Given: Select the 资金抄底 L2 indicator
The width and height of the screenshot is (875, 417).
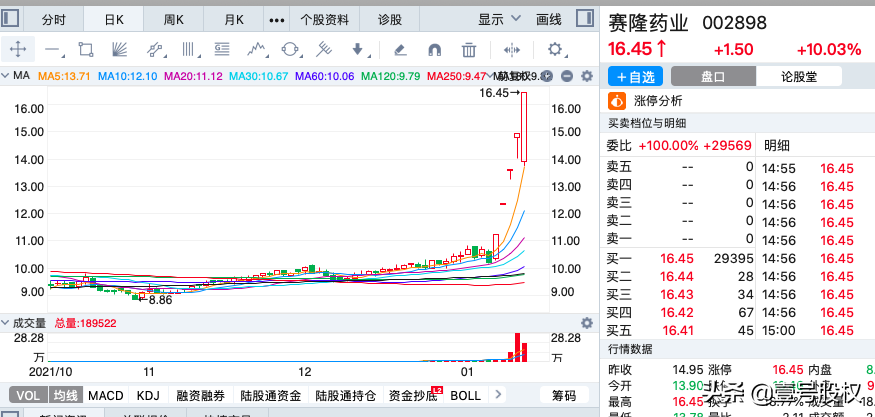Looking at the screenshot, I should pos(415,396).
